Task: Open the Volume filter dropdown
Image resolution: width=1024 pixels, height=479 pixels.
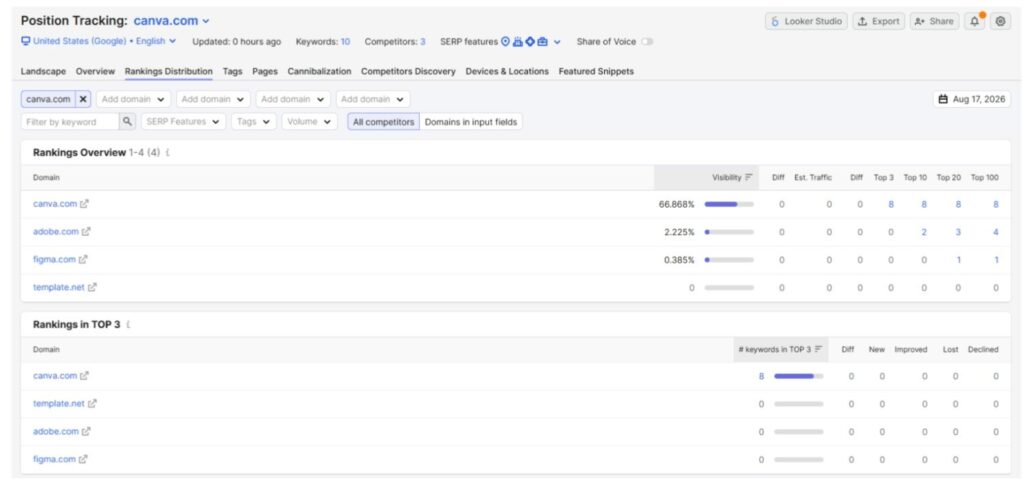Action: [310, 122]
